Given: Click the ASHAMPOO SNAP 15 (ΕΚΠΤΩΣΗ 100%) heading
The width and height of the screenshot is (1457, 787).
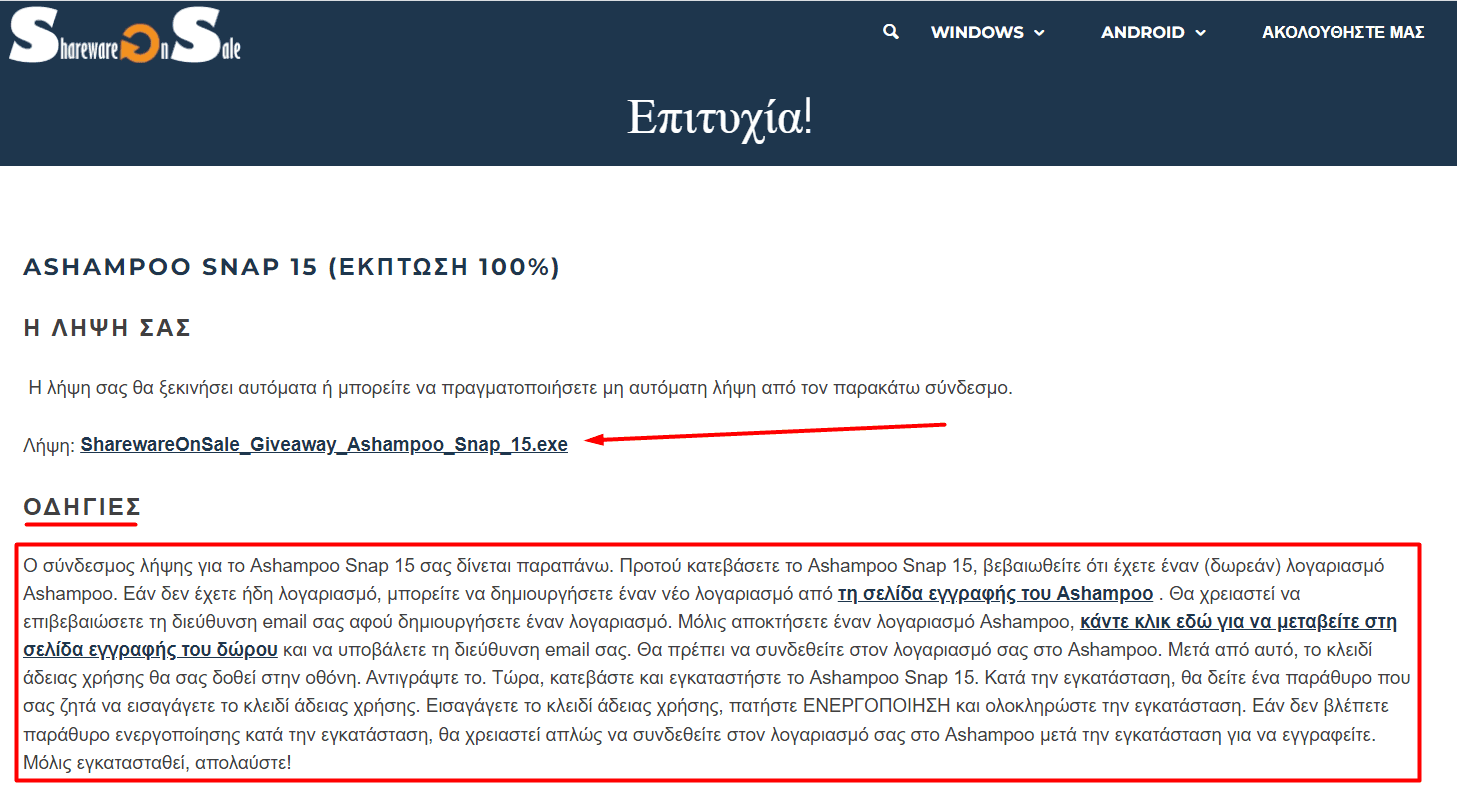Looking at the screenshot, I should click(x=291, y=267).
